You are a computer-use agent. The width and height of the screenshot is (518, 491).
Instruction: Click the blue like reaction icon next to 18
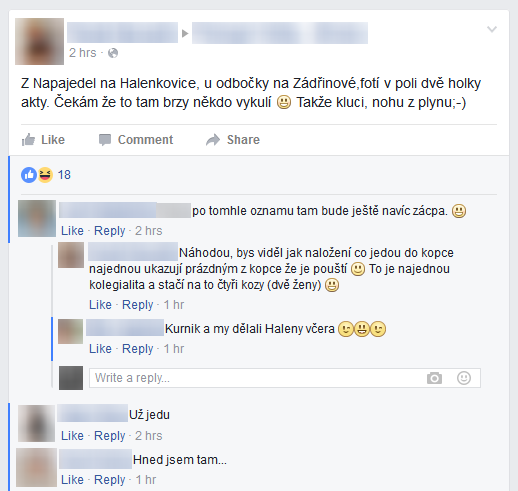[x=29, y=175]
